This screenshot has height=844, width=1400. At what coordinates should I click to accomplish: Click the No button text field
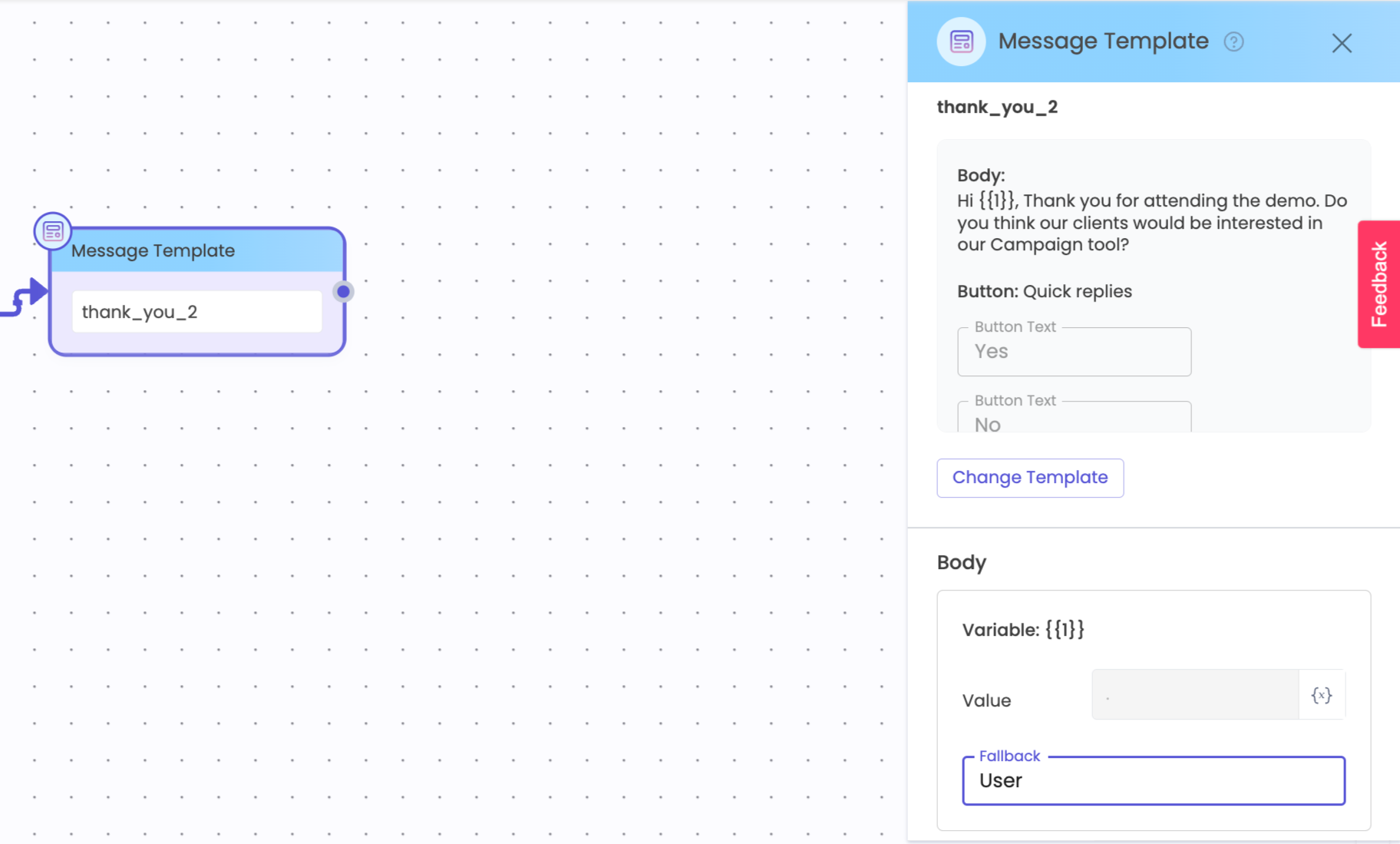[1074, 417]
